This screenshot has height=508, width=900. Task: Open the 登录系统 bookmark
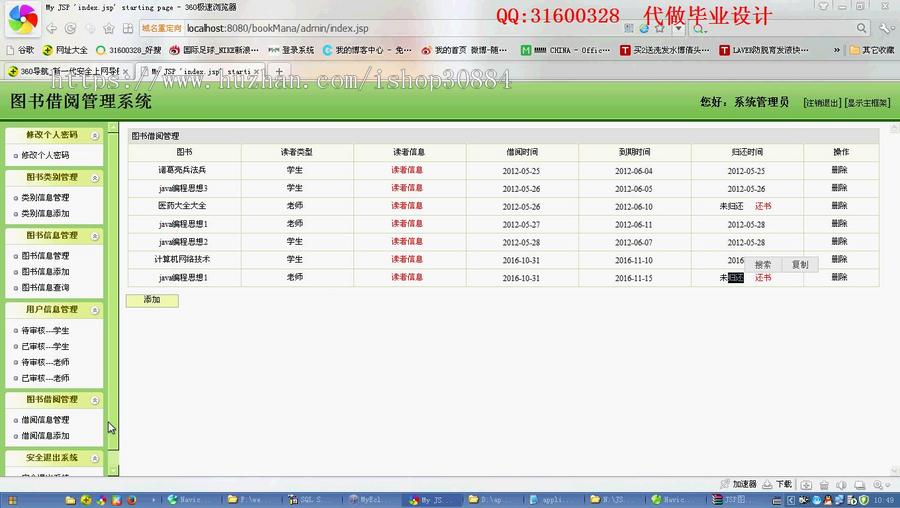pos(292,51)
